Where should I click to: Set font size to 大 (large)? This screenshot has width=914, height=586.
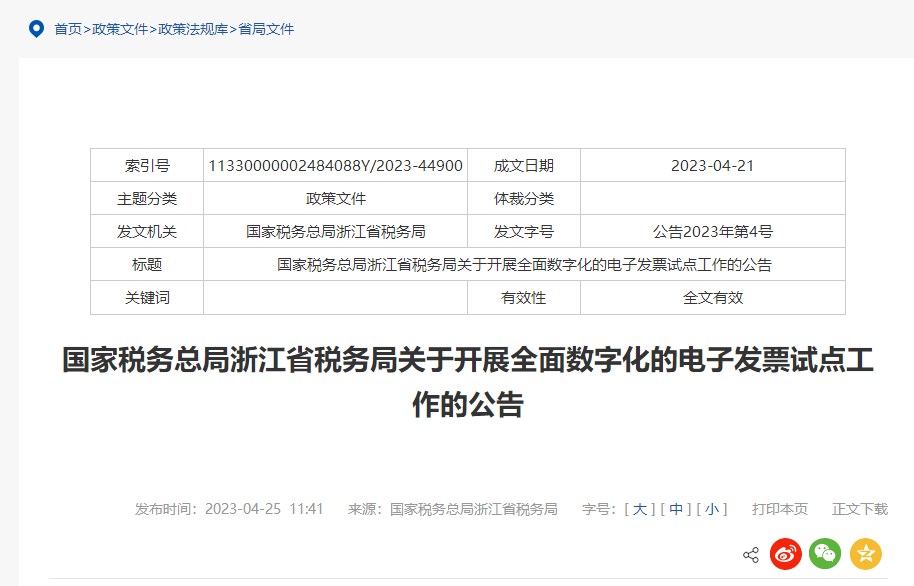pos(640,509)
